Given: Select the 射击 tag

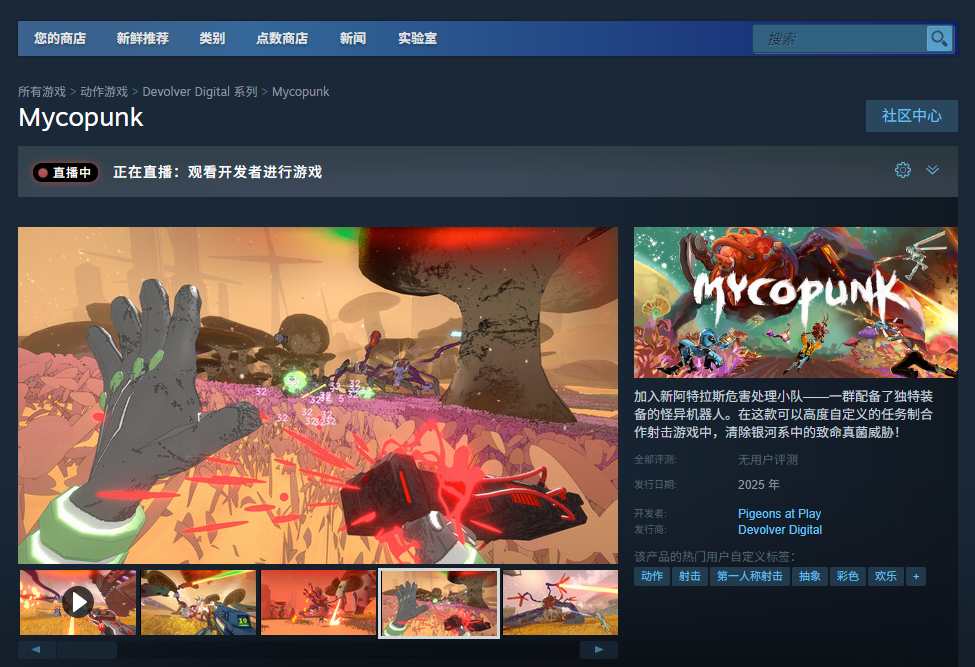Looking at the screenshot, I should click(690, 576).
